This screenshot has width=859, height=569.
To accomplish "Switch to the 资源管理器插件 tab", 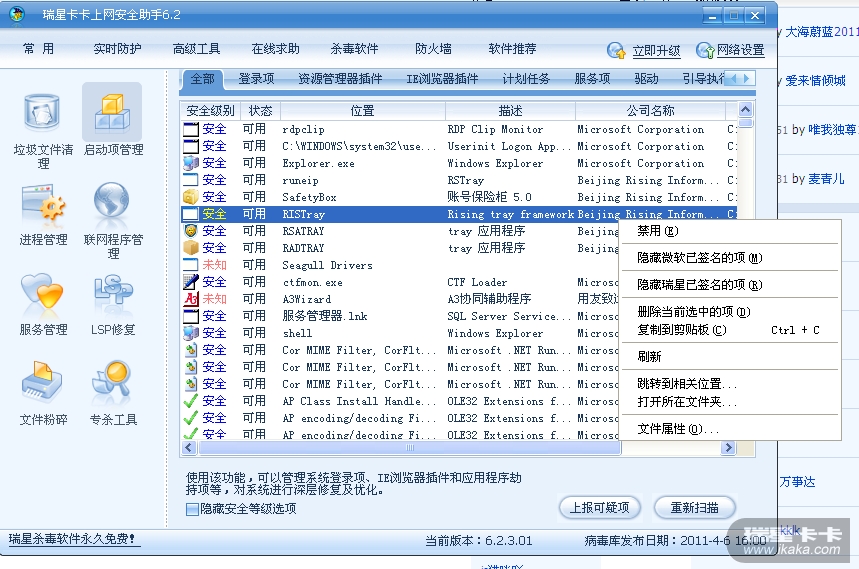I will (340, 79).
